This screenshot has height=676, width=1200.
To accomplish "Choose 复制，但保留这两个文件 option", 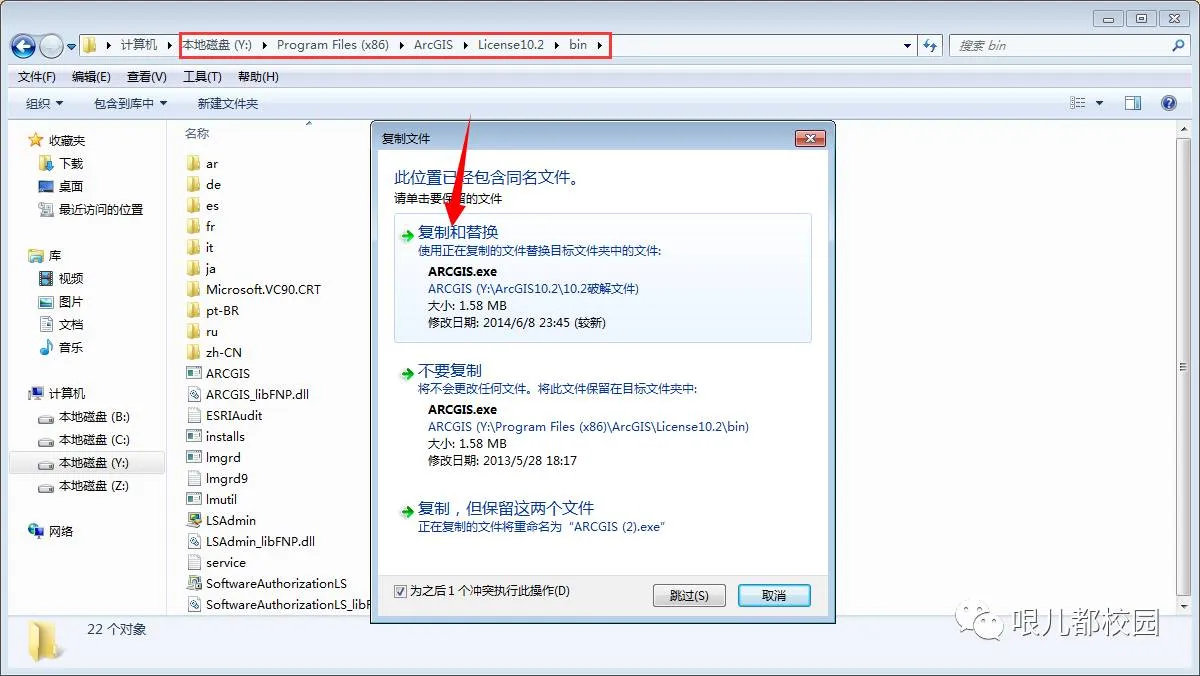I will (x=603, y=517).
